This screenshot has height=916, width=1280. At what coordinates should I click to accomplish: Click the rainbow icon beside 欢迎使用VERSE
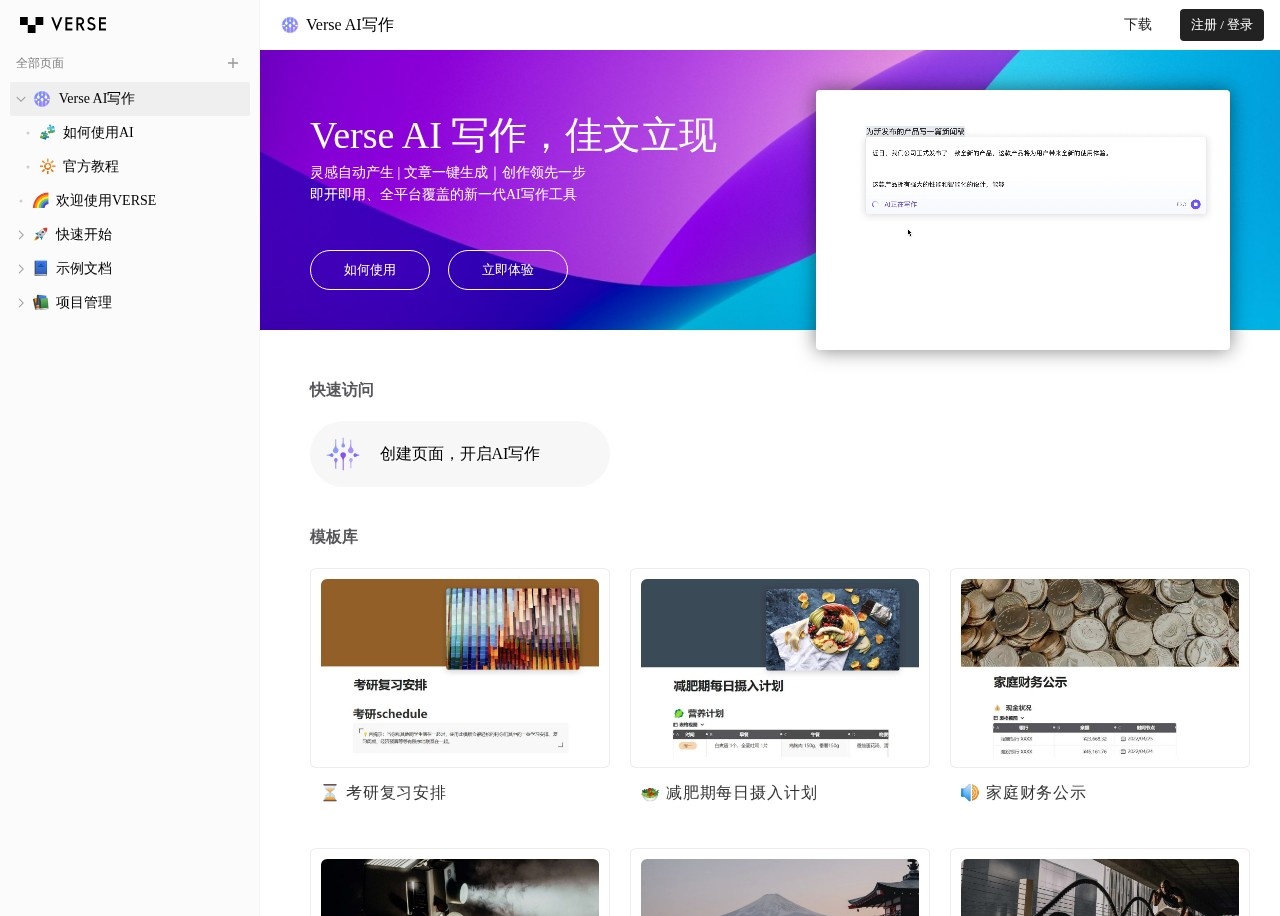41,200
